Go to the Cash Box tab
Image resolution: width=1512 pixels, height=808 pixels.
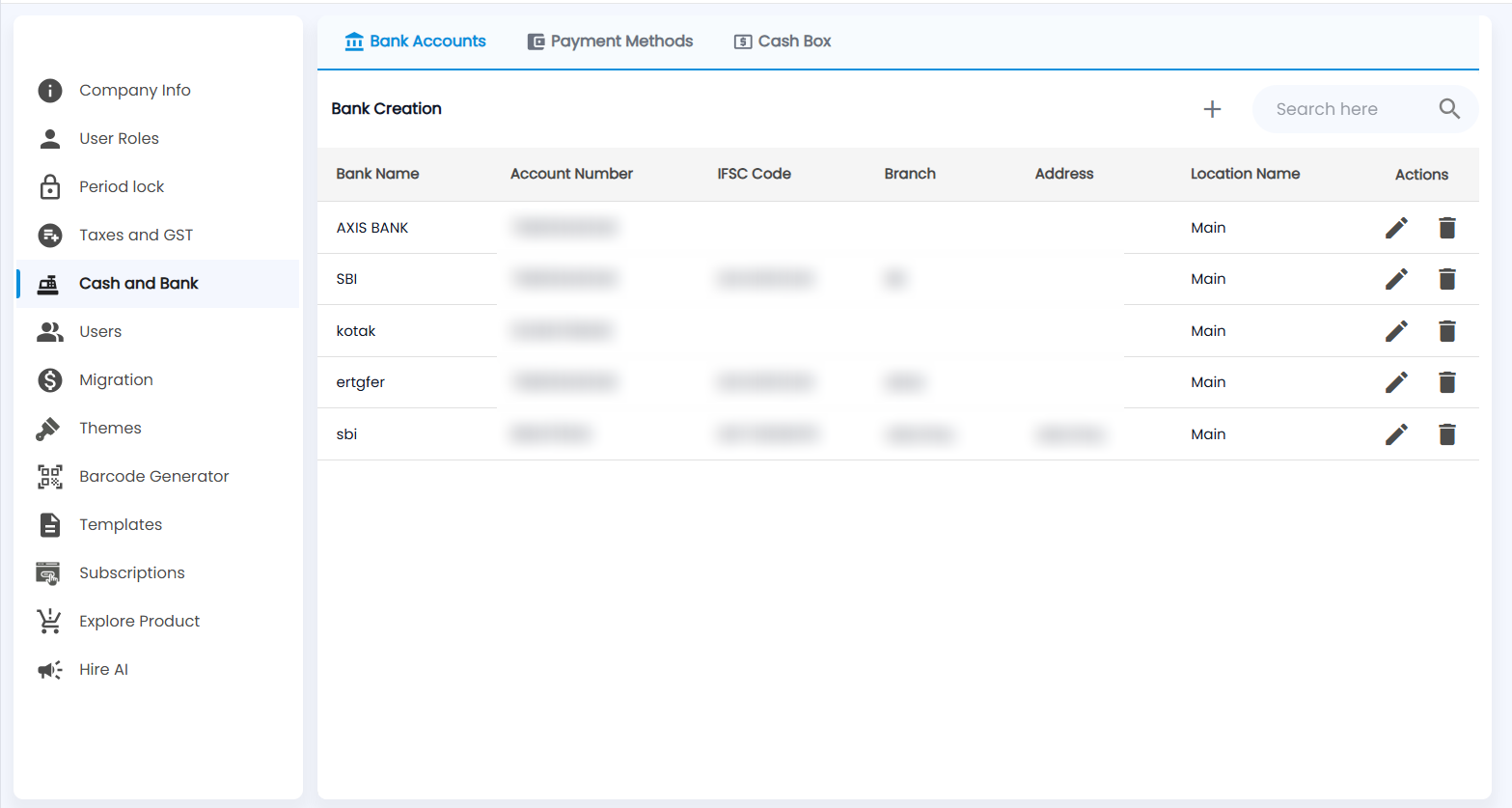[783, 42]
